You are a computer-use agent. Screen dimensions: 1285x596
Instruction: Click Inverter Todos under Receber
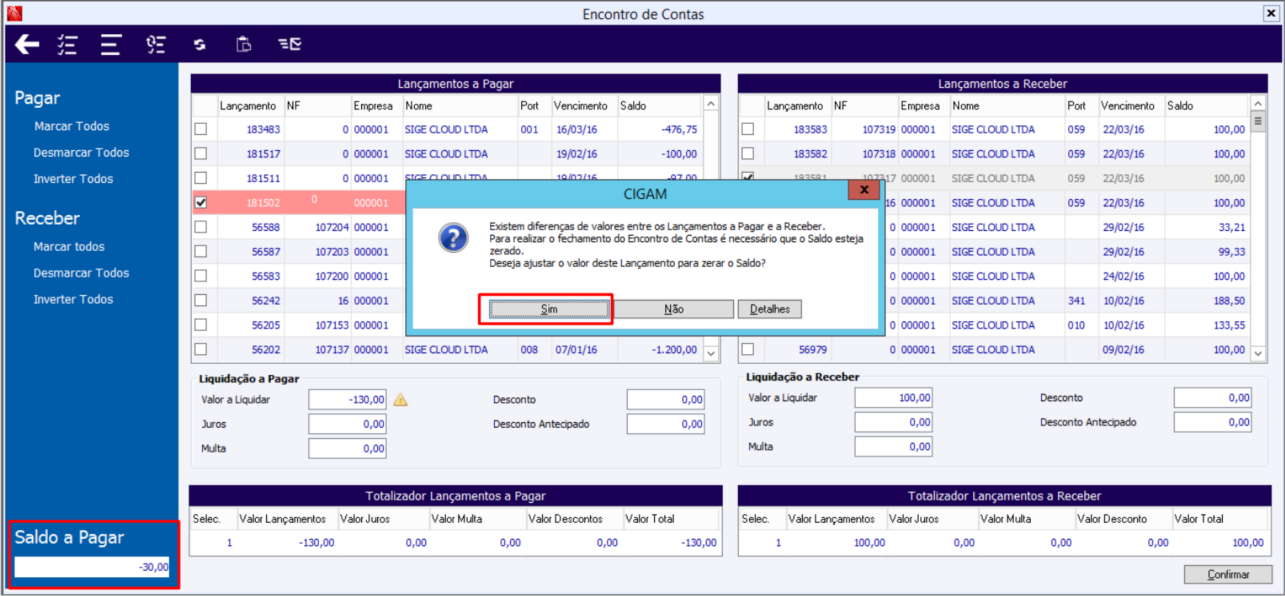pos(74,299)
